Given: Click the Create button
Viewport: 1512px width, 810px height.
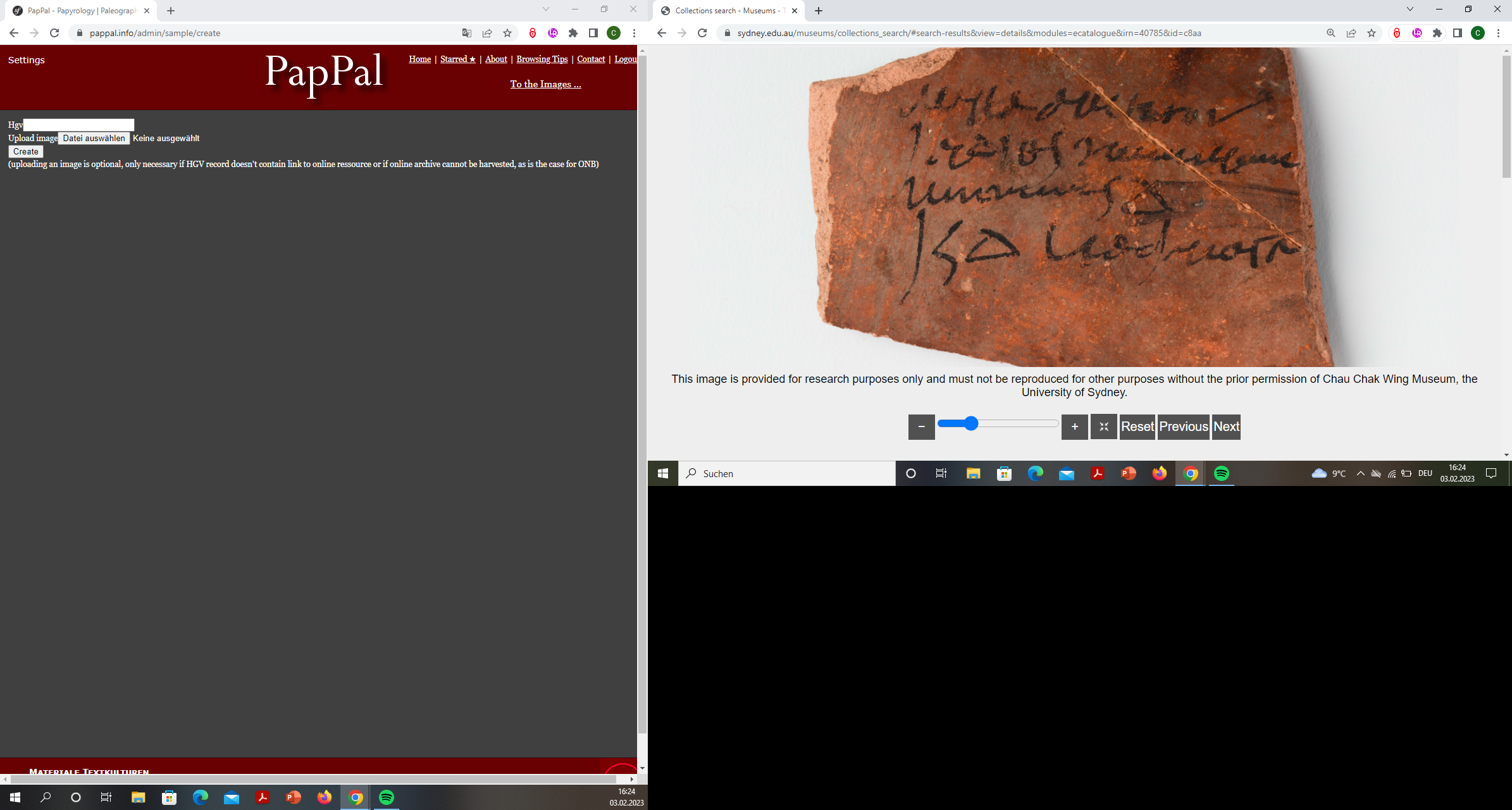Looking at the screenshot, I should (x=26, y=152).
